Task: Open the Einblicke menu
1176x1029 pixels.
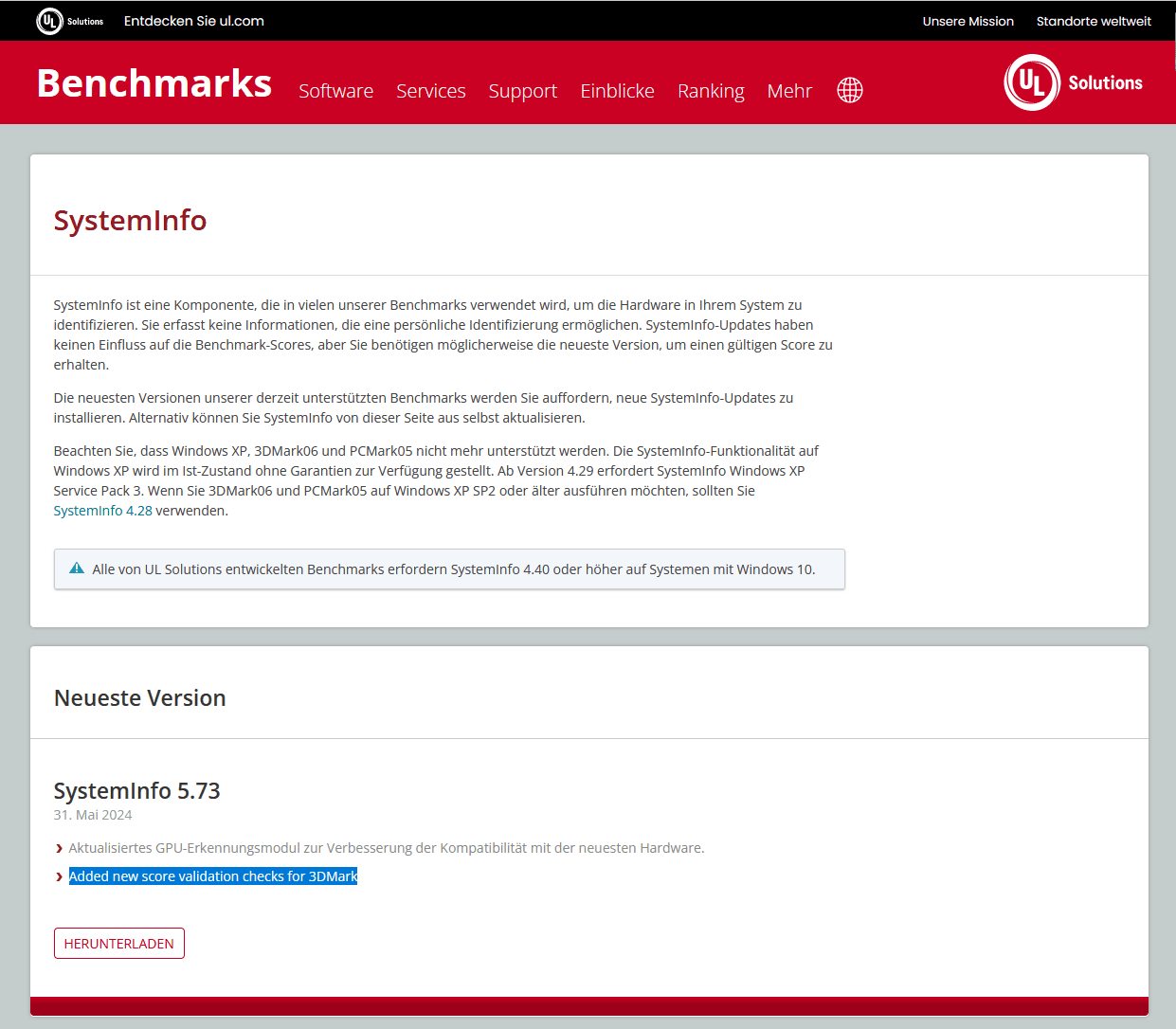Action: pos(618,91)
